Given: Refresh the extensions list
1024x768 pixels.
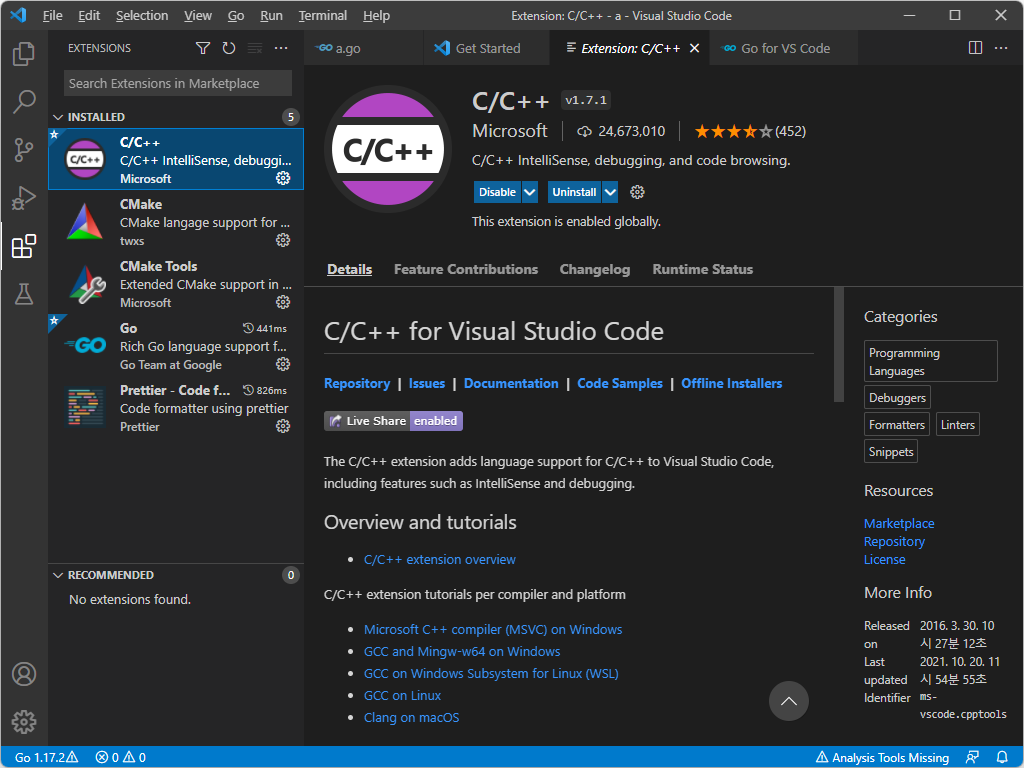Looking at the screenshot, I should click(x=229, y=48).
